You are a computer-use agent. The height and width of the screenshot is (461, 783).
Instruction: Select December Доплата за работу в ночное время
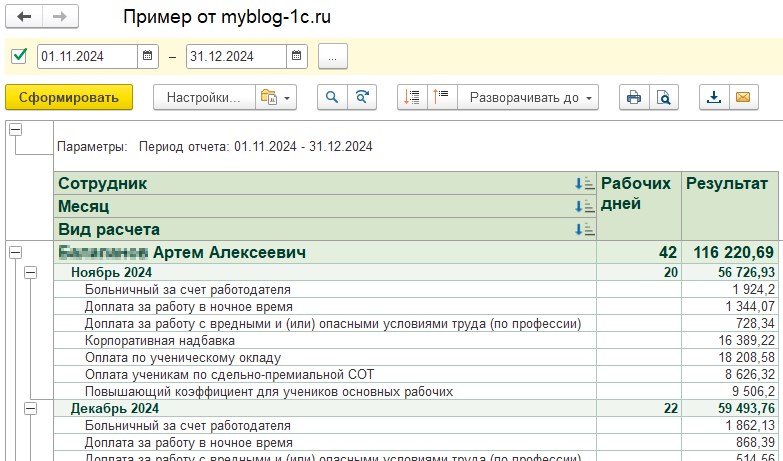(x=325, y=443)
